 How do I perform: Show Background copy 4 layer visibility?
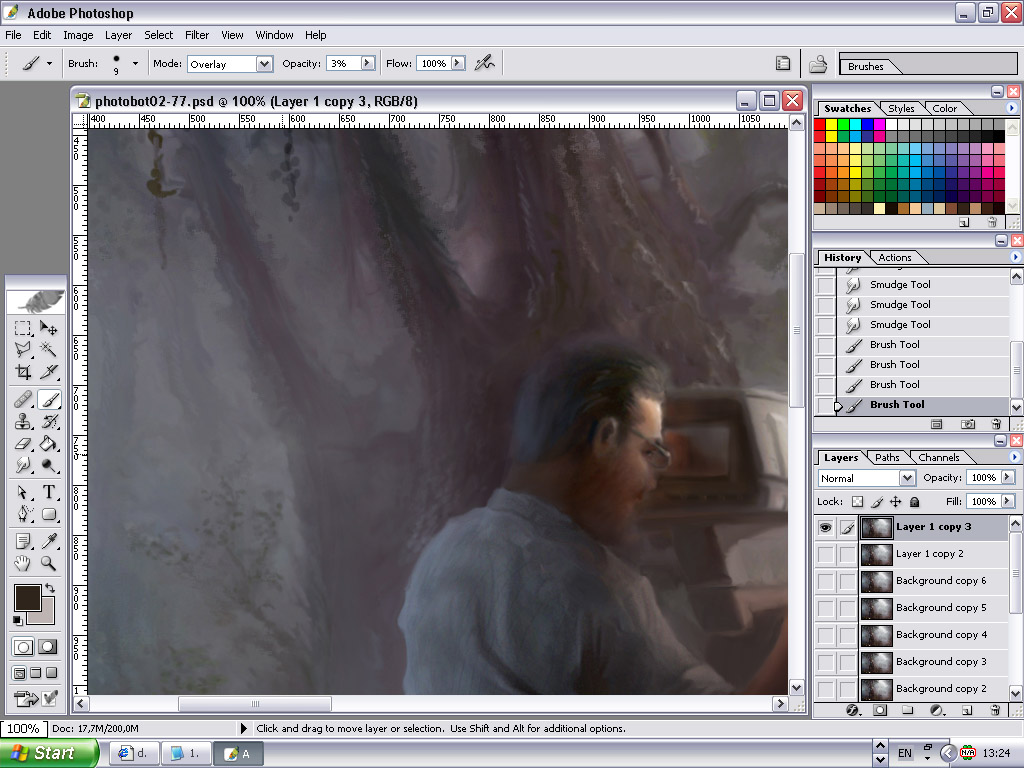pyautogui.click(x=825, y=635)
